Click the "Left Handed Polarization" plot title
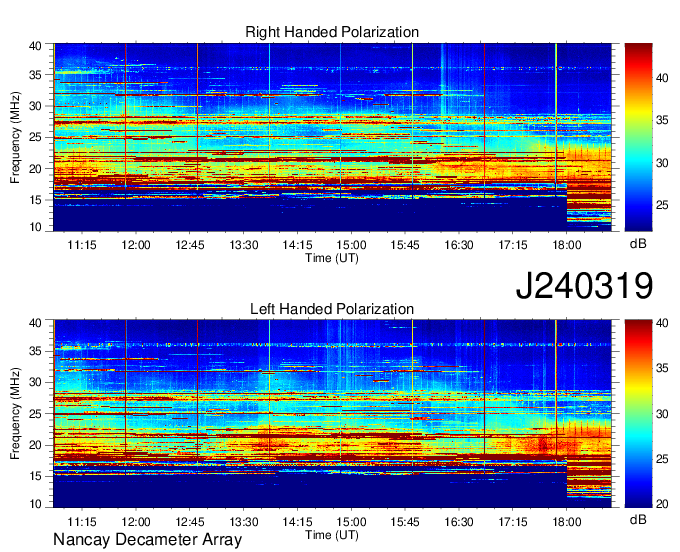The width and height of the screenshot is (680, 552). click(332, 309)
